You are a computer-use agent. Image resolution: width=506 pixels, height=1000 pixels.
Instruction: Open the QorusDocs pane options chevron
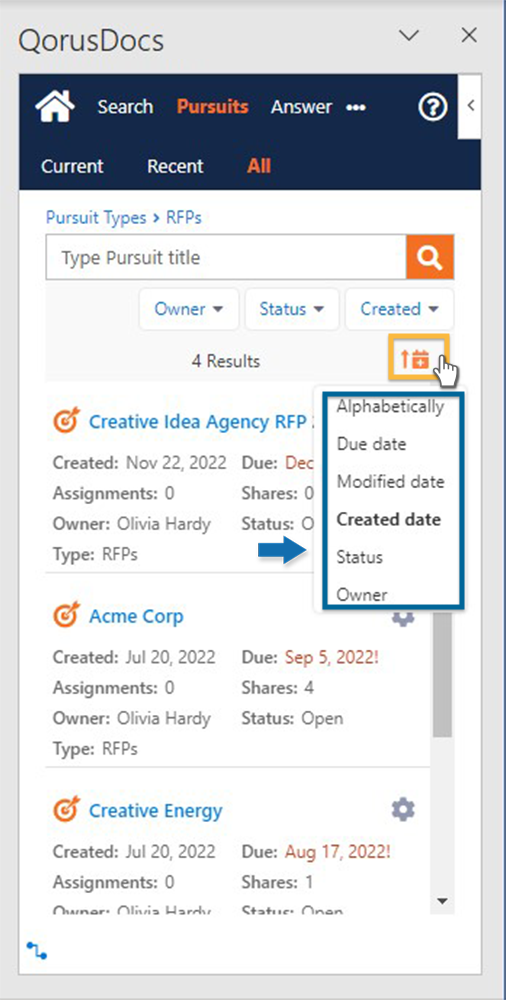[x=408, y=35]
